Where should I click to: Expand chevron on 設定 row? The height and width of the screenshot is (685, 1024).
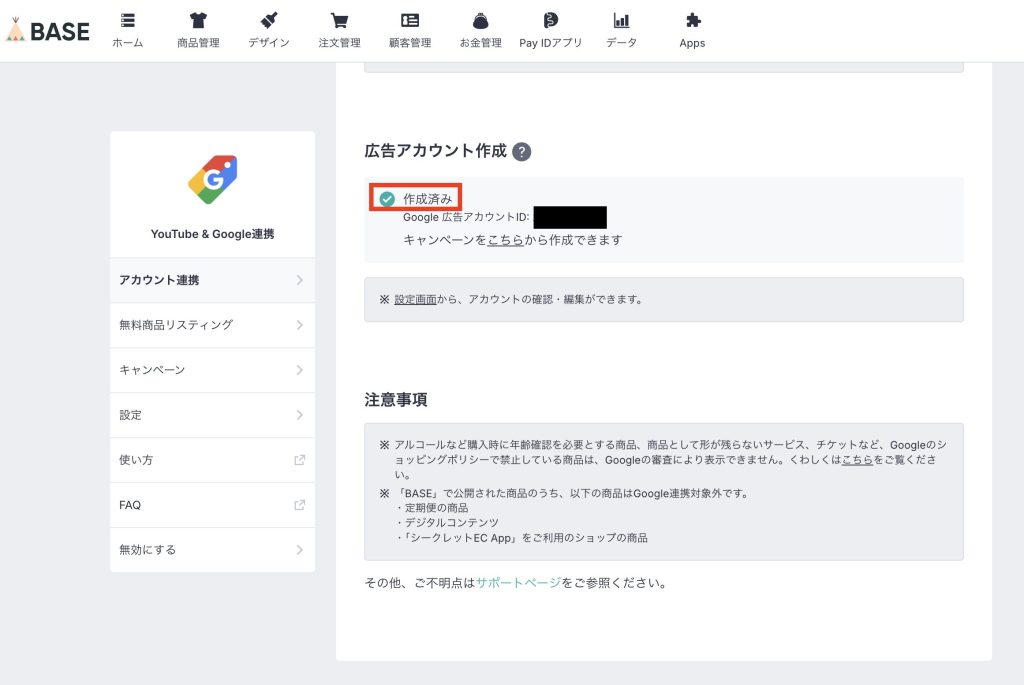coord(300,415)
